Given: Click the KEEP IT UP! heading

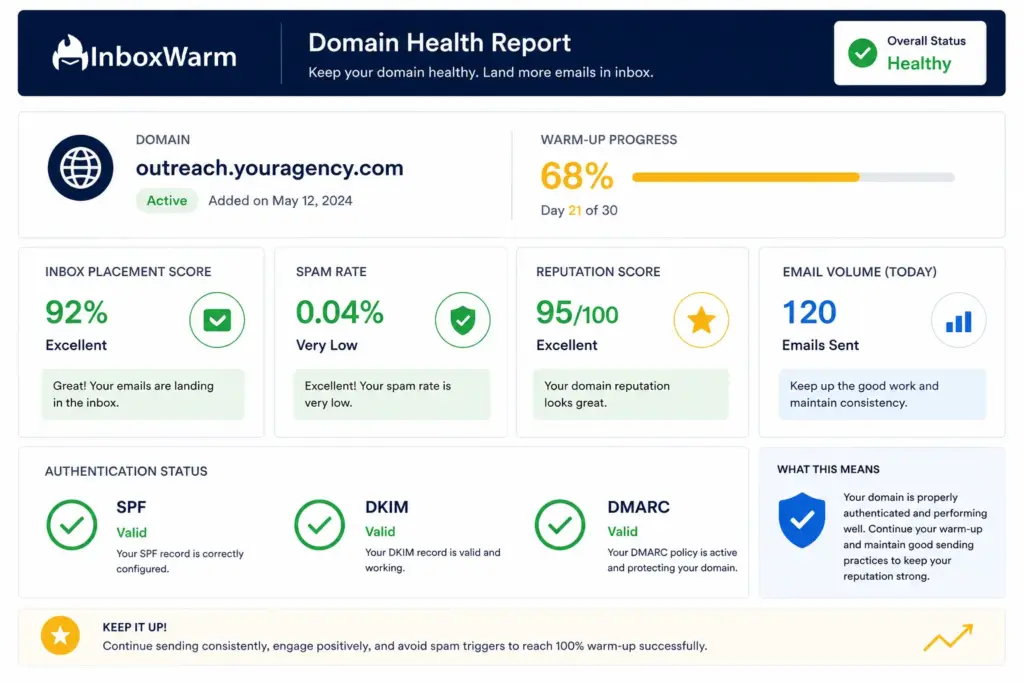Looking at the screenshot, I should [135, 627].
